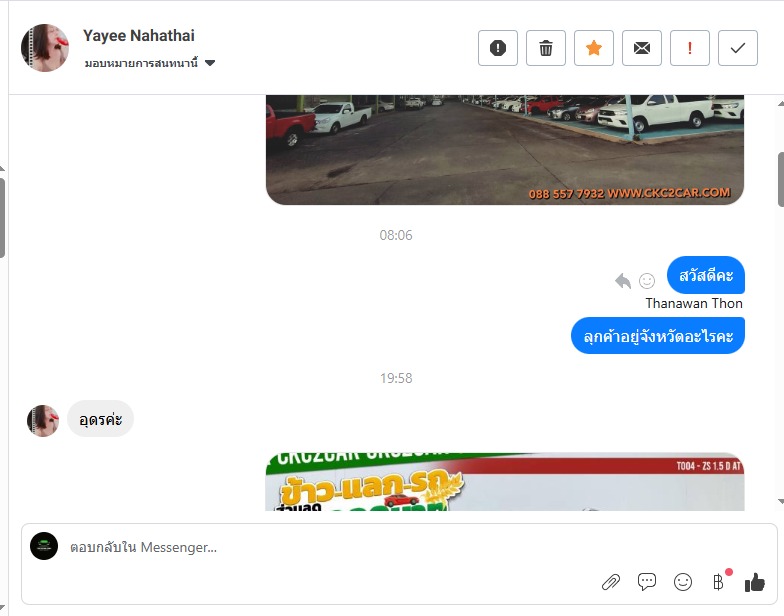Screen dimensions: 784x616
Task: Open Yayee Nahathai's profile picture in header
Action: [x=44, y=48]
